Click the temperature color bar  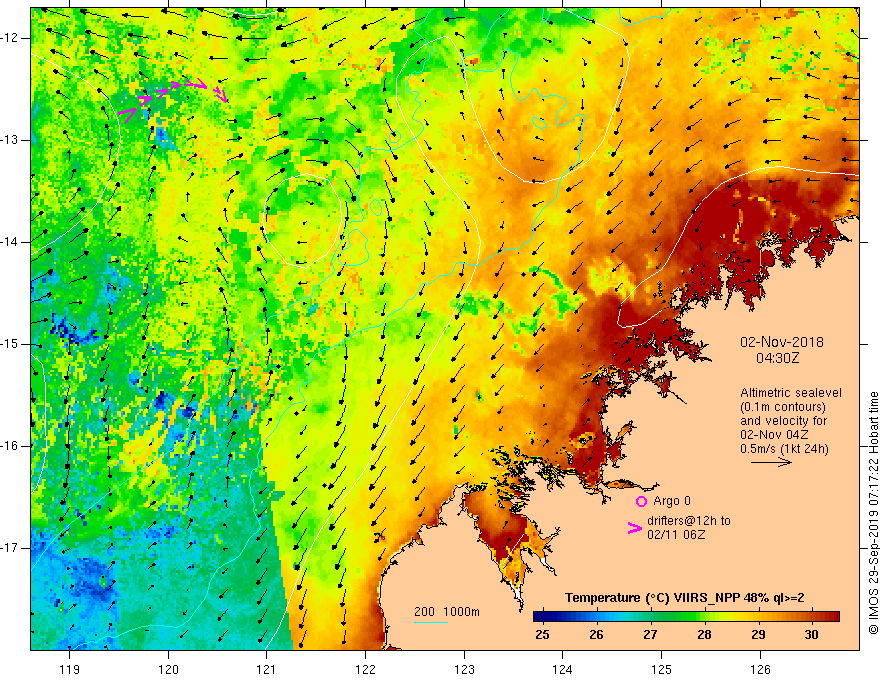(686, 617)
